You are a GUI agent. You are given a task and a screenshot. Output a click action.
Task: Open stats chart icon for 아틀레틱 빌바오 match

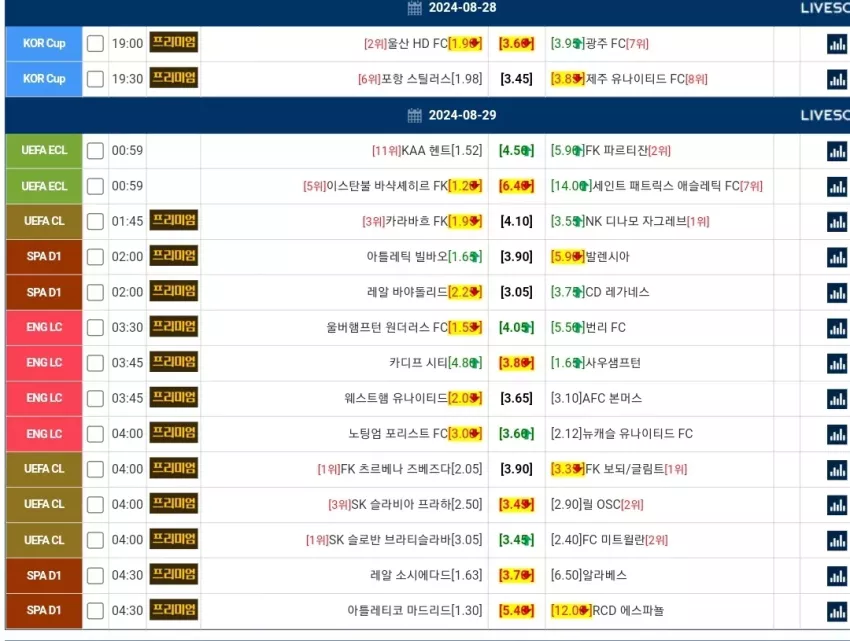tap(837, 258)
